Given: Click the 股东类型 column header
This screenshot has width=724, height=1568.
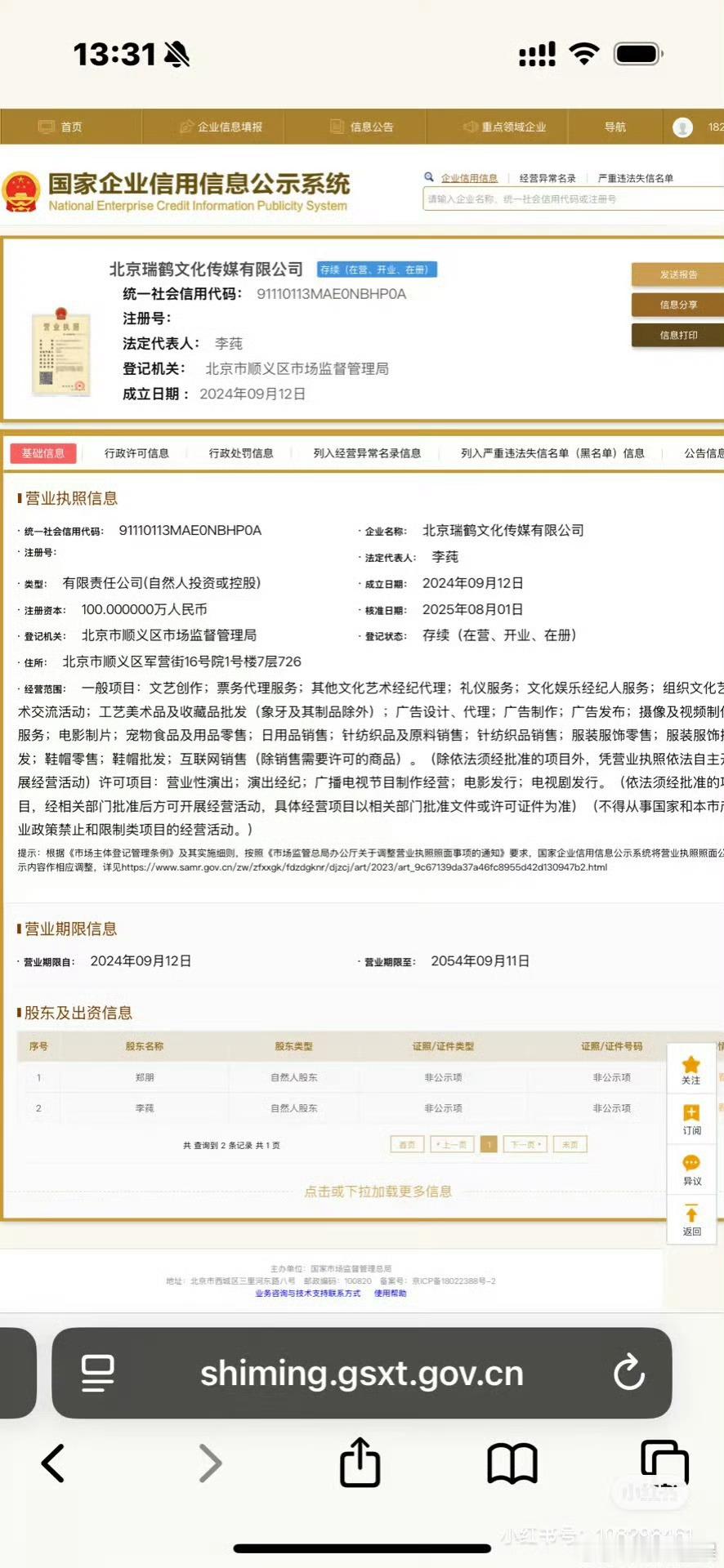Looking at the screenshot, I should coord(293,1046).
